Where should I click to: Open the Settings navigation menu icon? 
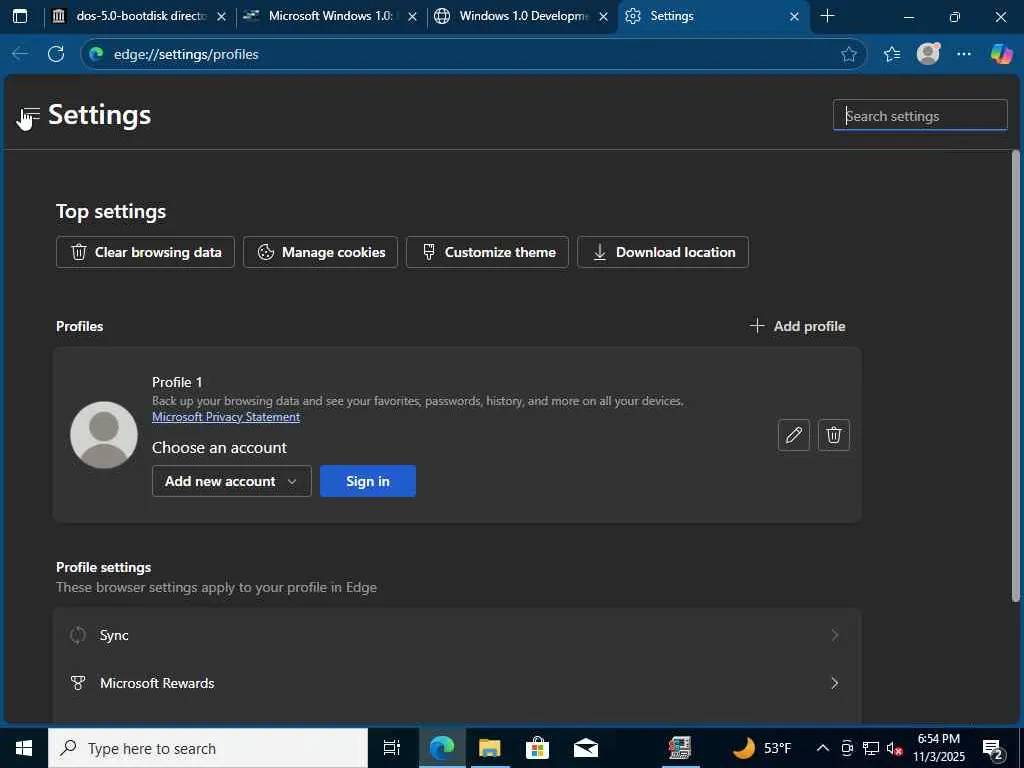pos(30,116)
